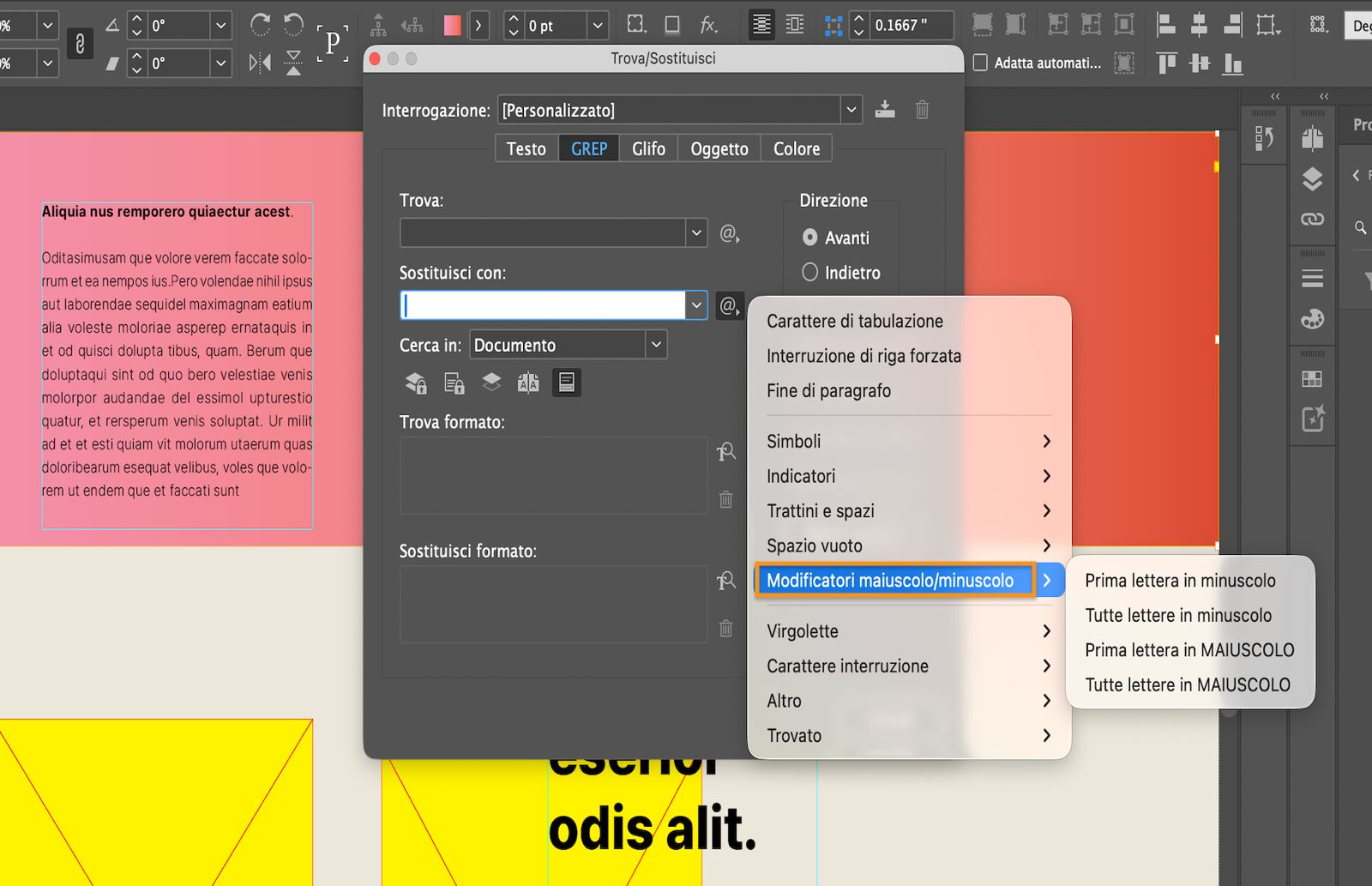
Task: Click the text wrap around bounding box icon
Action: coord(795,25)
